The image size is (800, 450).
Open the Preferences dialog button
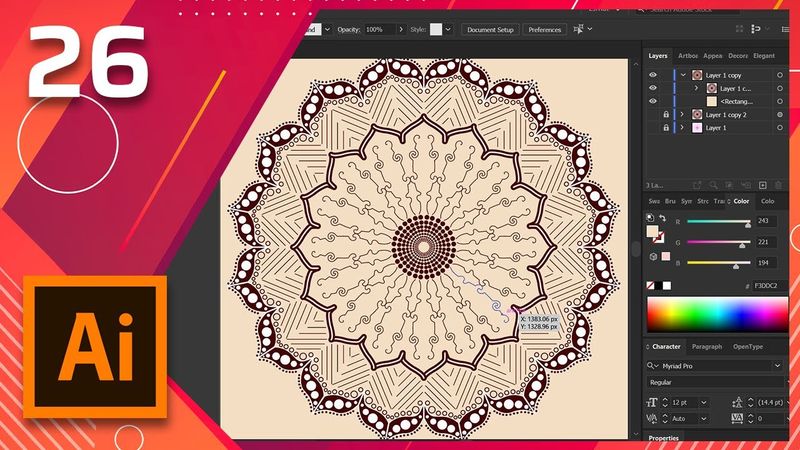click(544, 30)
